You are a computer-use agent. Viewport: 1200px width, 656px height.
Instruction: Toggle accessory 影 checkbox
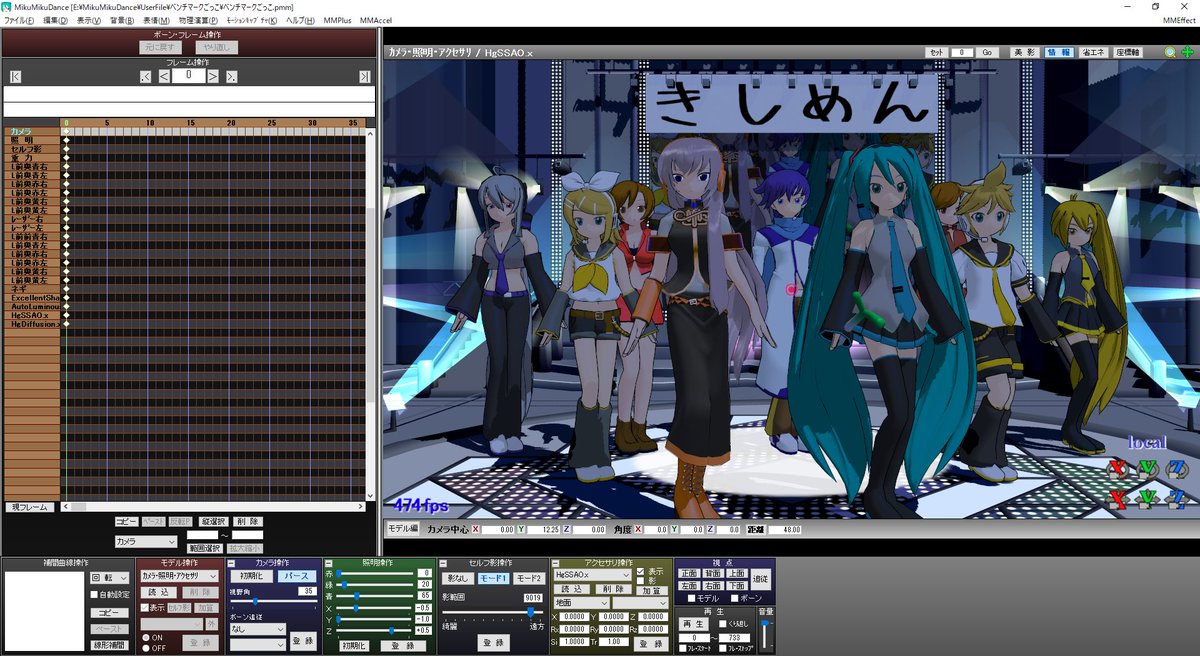pyautogui.click(x=640, y=581)
